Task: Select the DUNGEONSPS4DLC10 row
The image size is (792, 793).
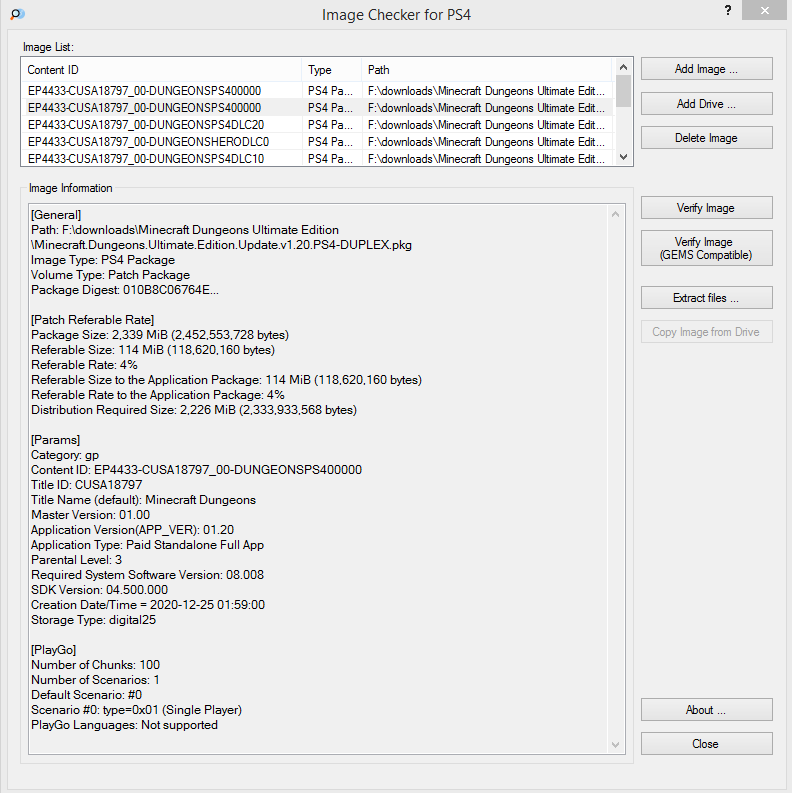Action: (x=317, y=159)
